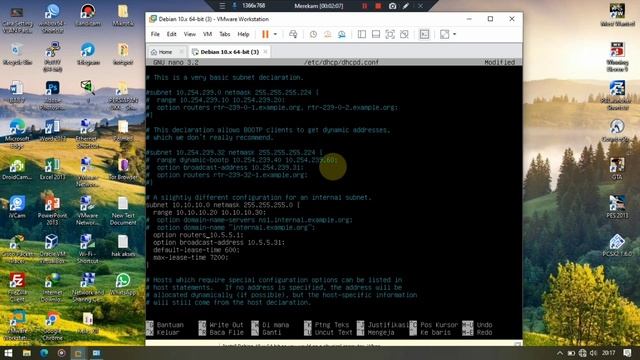This screenshot has width=640, height=360.
Task: Open the Tabs menu
Action: pos(224,34)
